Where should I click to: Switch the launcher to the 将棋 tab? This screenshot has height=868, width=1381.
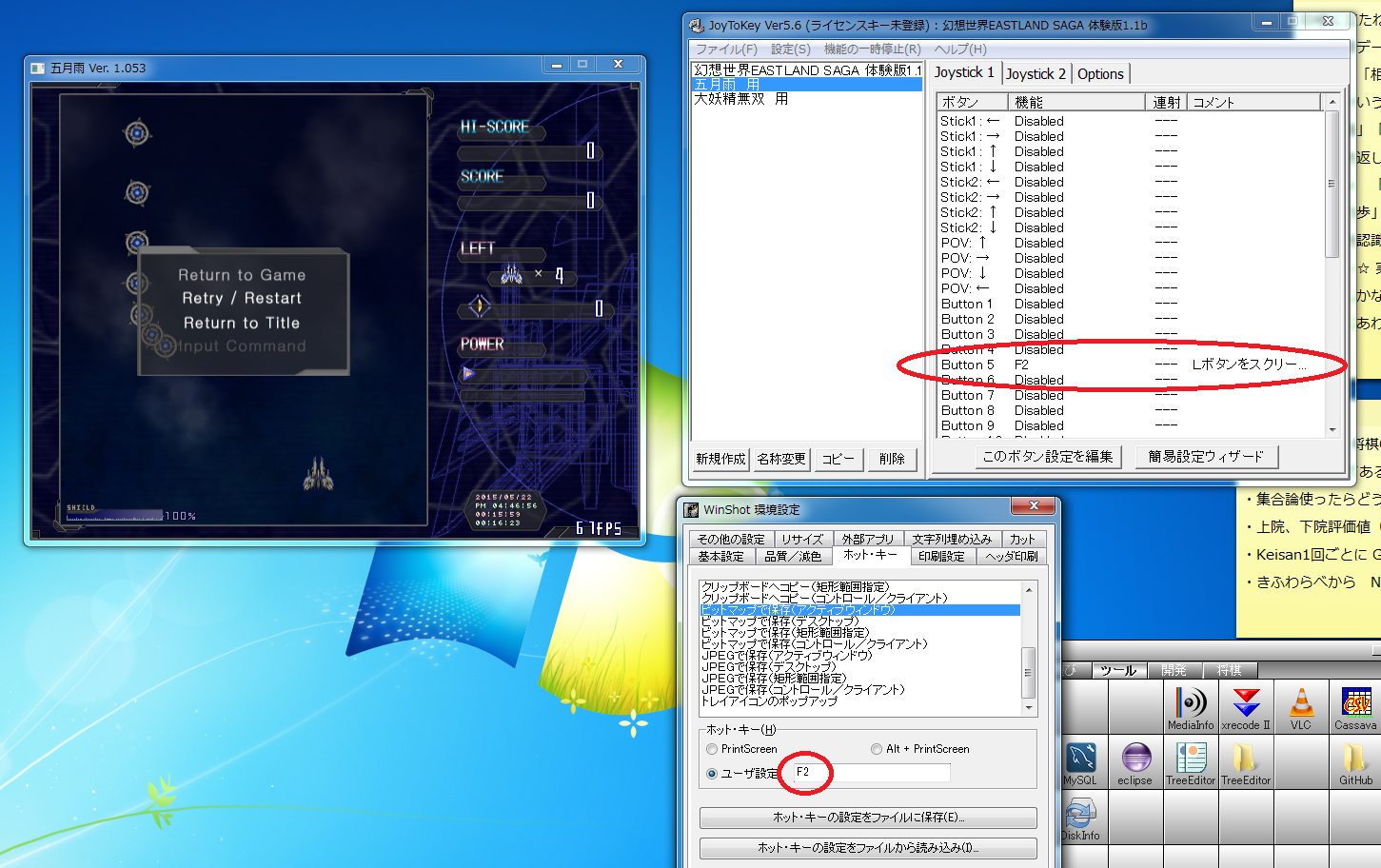pos(1230,670)
